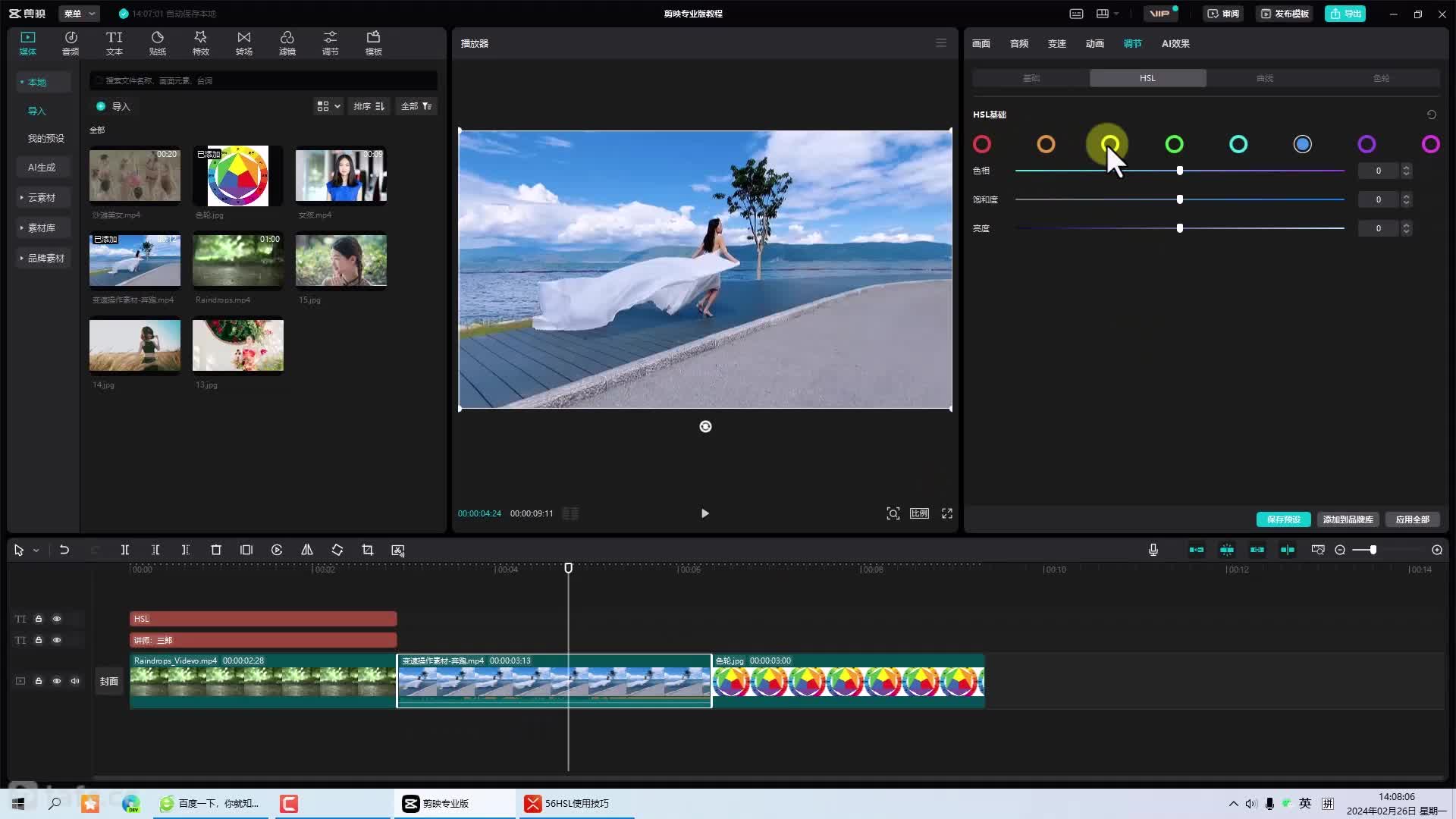This screenshot has height=819, width=1456.
Task: Switch to the 变速 speed tab
Action: point(1057,43)
